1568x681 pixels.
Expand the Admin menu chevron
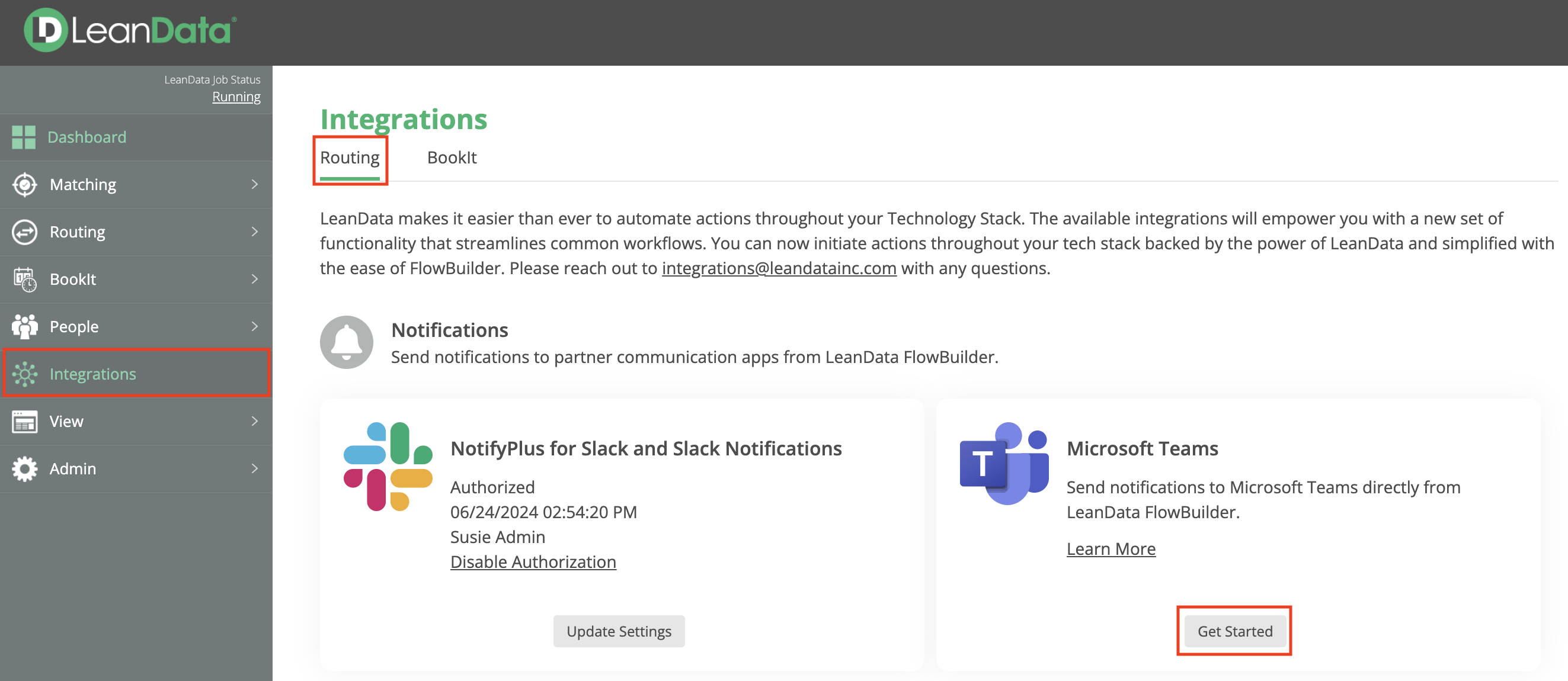(x=254, y=469)
